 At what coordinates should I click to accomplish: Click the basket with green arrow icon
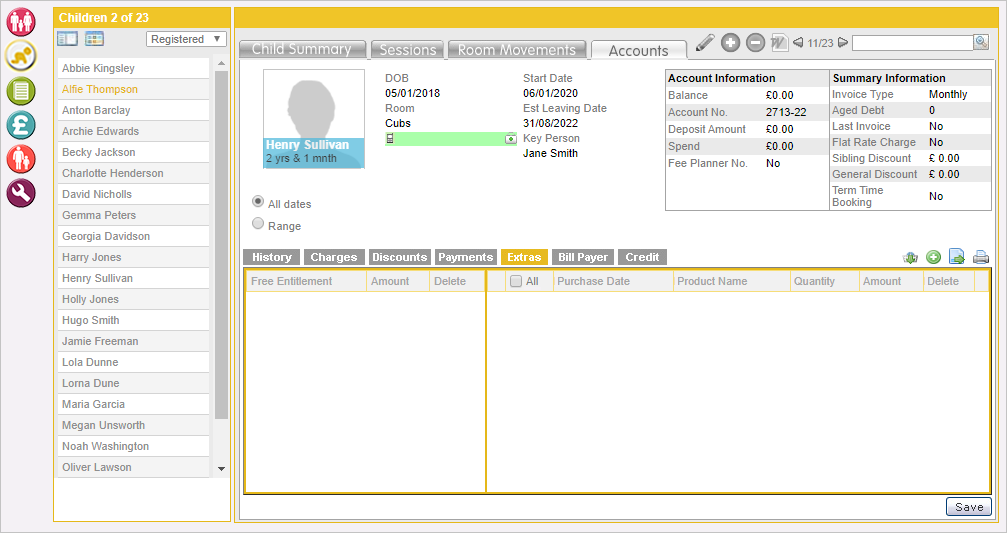click(910, 257)
